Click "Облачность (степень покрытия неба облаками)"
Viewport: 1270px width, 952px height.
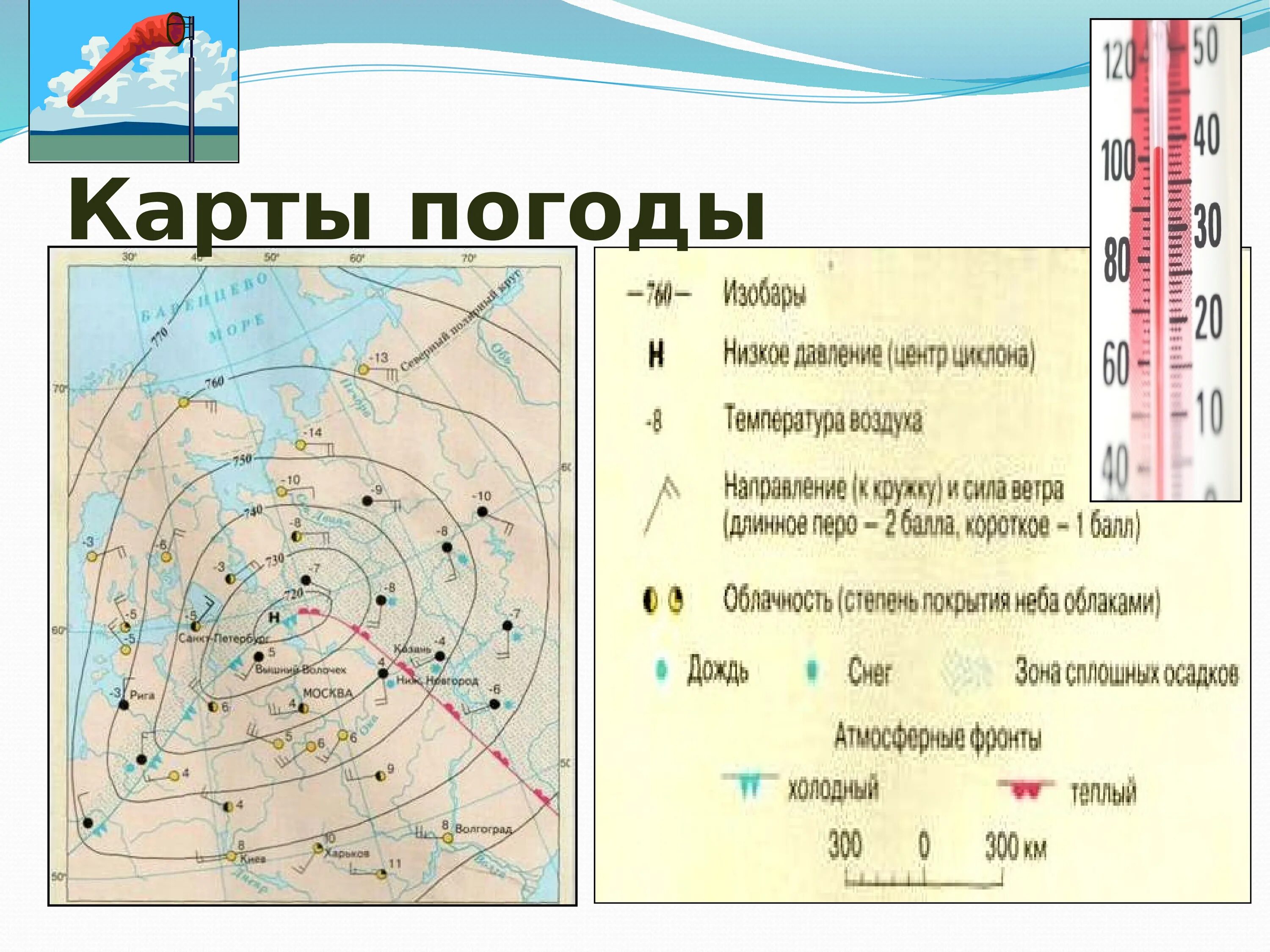click(941, 600)
